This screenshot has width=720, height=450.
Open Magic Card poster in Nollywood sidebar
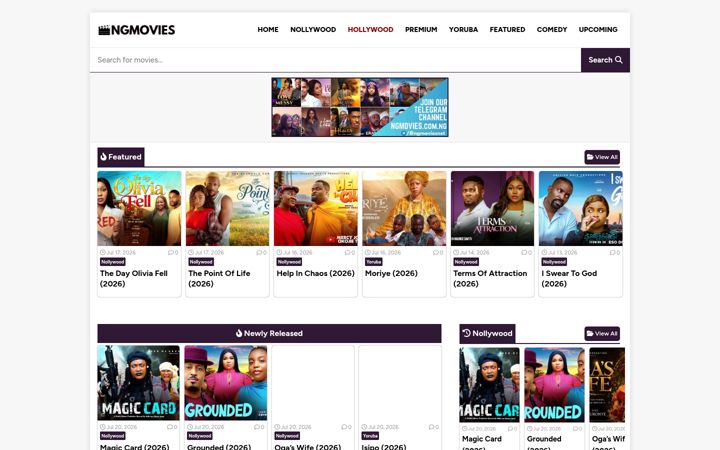(489, 385)
